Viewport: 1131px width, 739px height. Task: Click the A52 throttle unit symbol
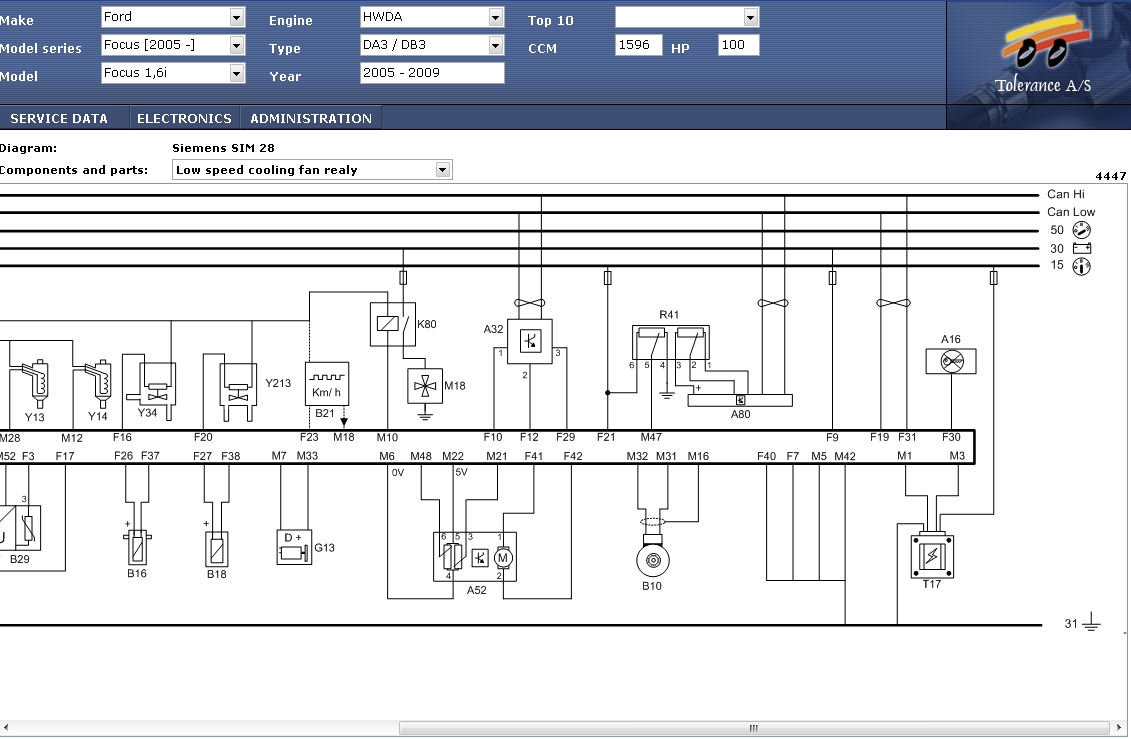pyautogui.click(x=475, y=557)
